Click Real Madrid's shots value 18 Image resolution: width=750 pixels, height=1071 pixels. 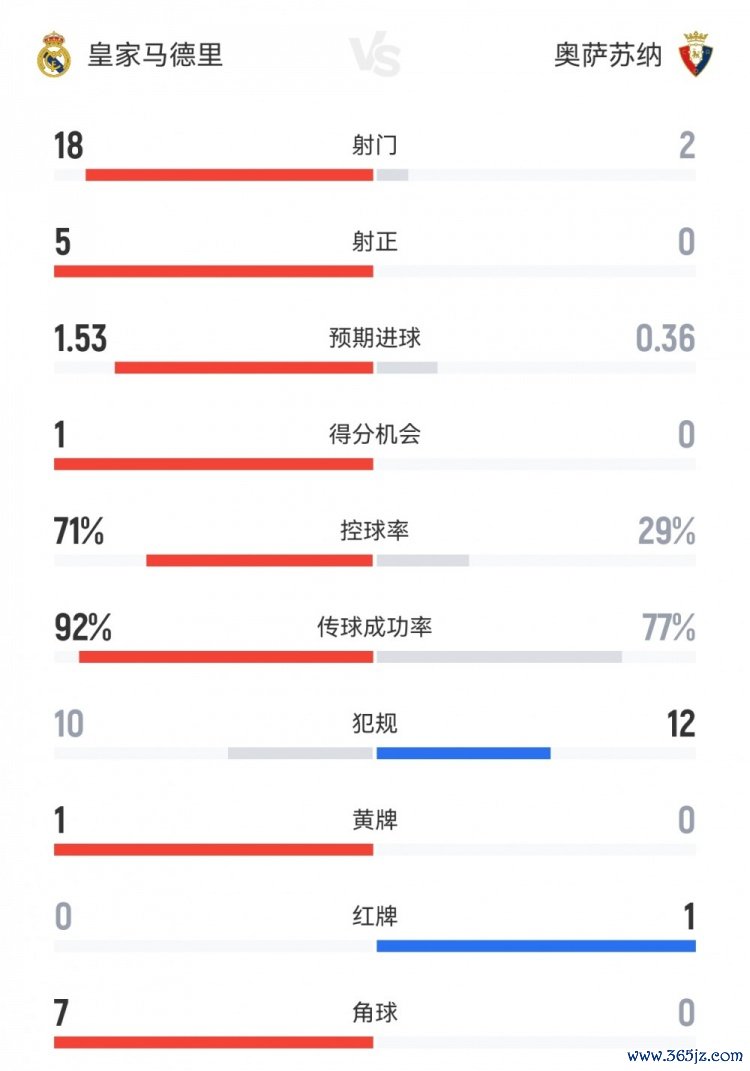pyautogui.click(x=69, y=146)
